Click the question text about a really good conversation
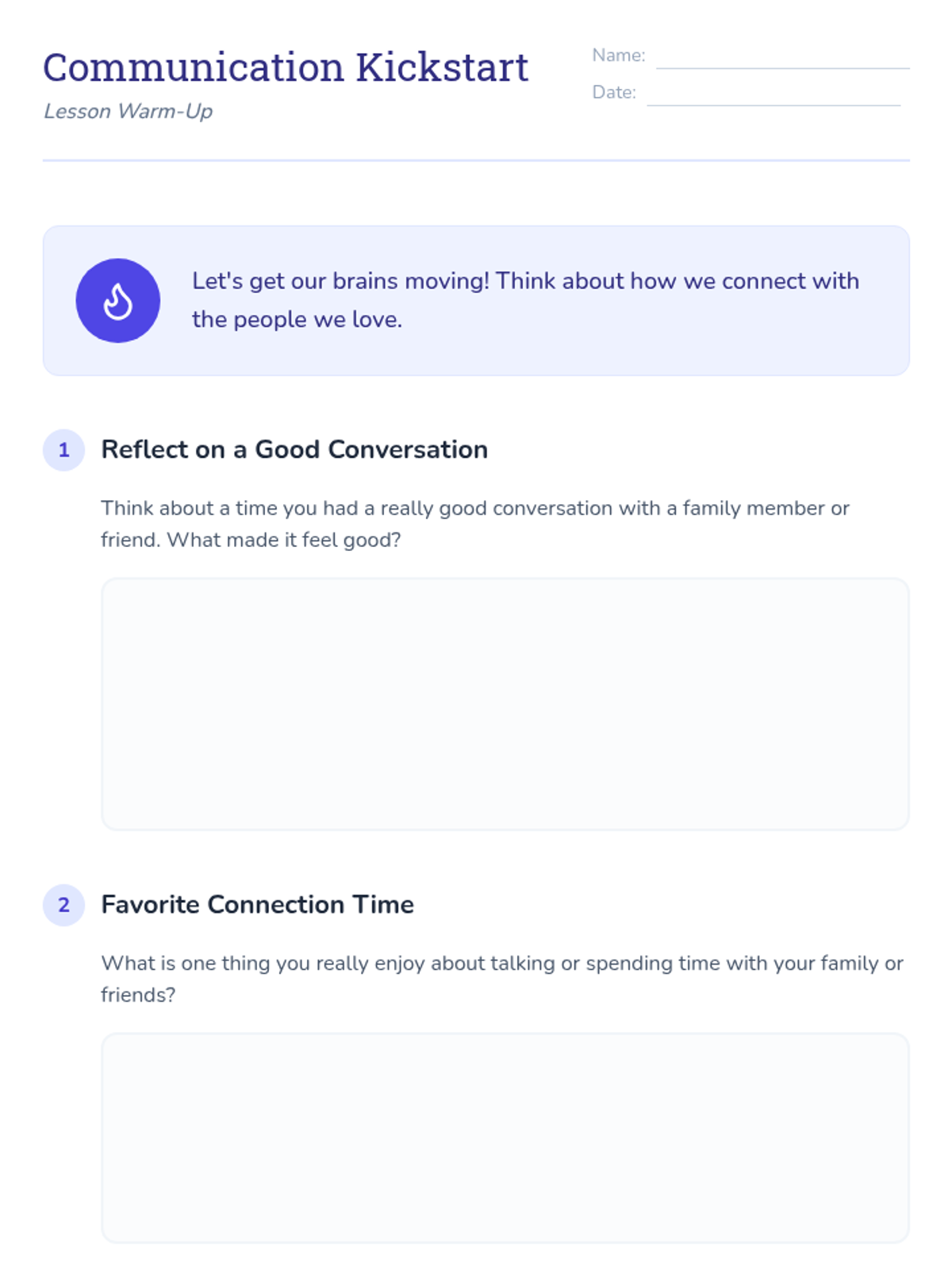Screen dimensions: 952x1270 click(474, 524)
